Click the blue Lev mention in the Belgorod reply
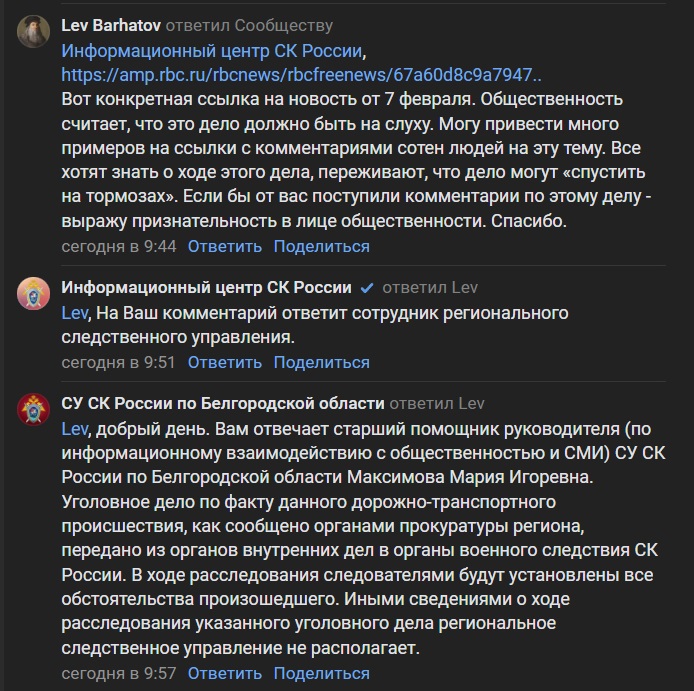 [x=74, y=429]
